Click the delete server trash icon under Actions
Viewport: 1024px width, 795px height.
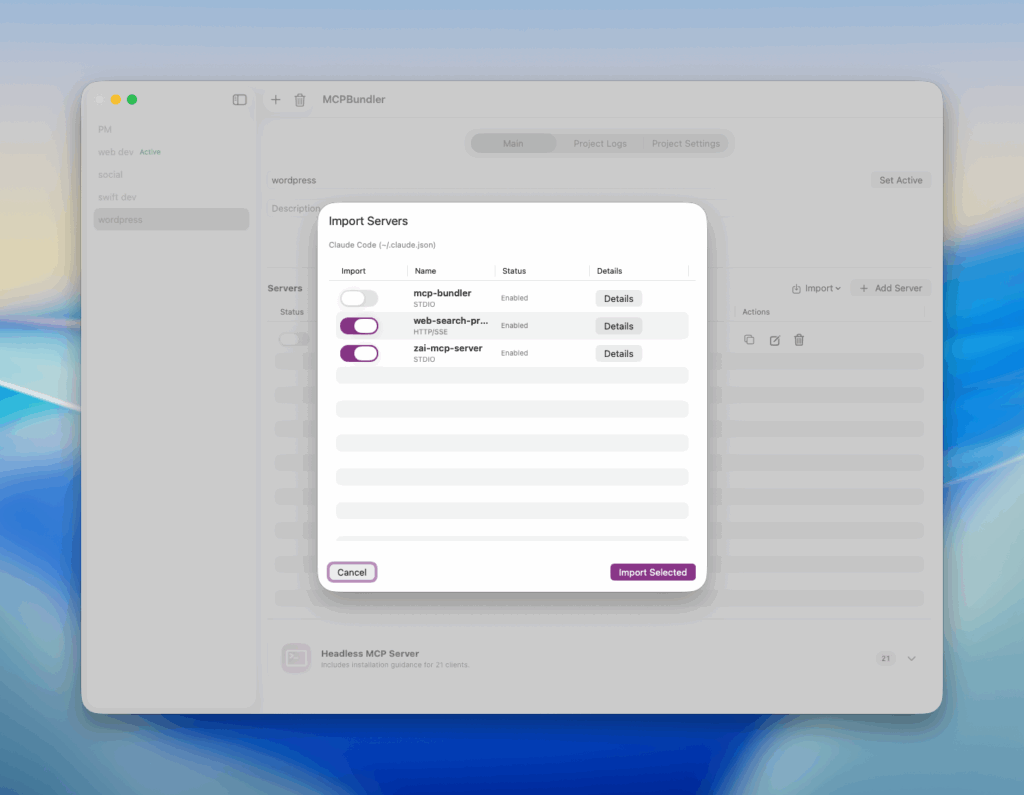(799, 340)
